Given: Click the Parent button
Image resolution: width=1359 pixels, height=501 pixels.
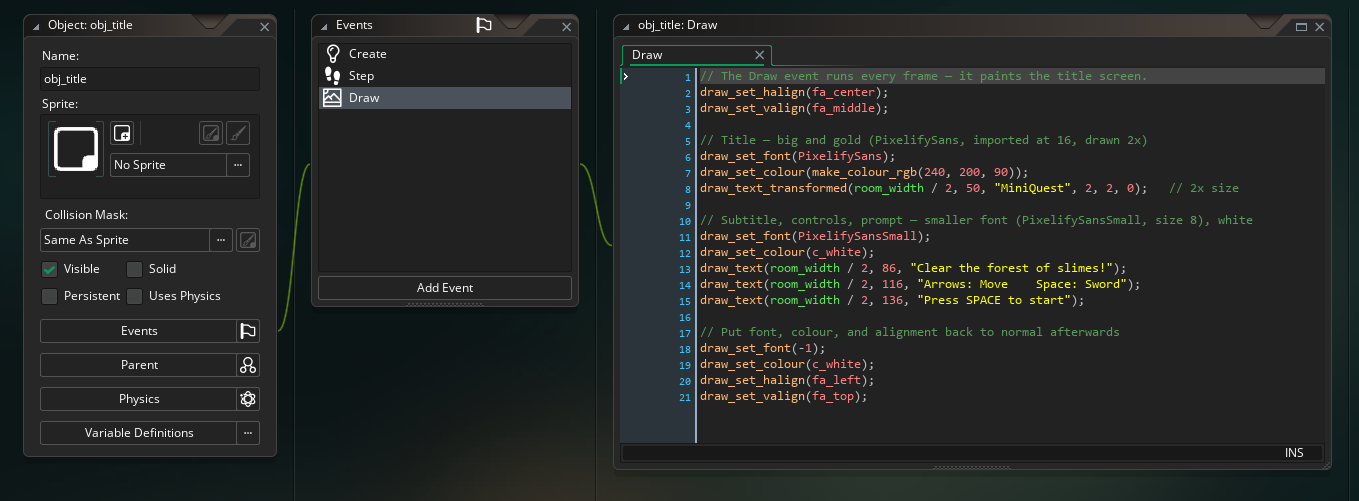Looking at the screenshot, I should click(x=139, y=365).
